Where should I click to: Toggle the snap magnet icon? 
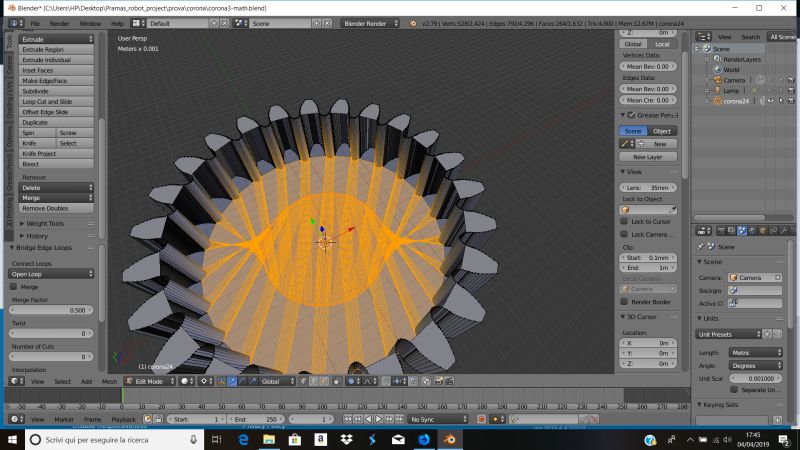386,381
